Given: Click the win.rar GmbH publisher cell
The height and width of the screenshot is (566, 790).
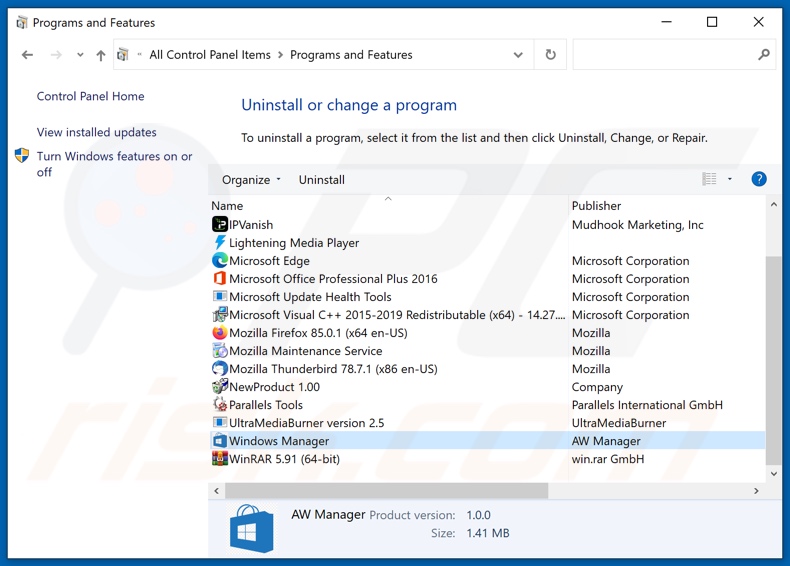Looking at the screenshot, I should coord(608,459).
